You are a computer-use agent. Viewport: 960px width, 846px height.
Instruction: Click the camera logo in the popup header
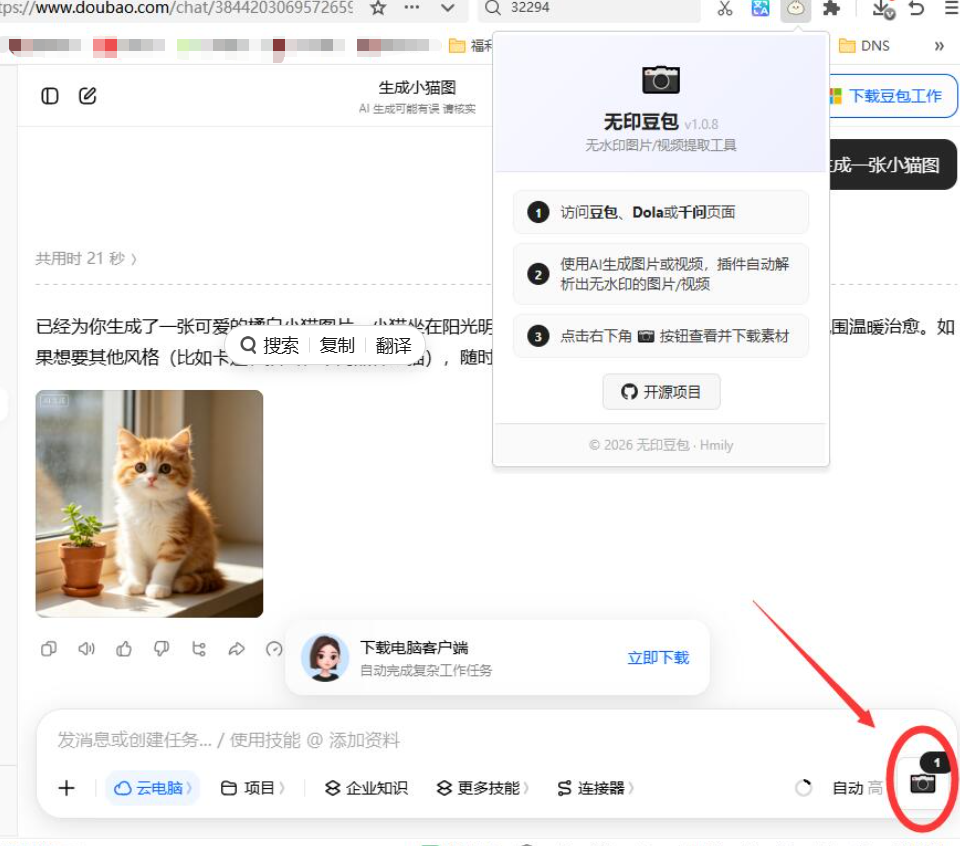661,80
